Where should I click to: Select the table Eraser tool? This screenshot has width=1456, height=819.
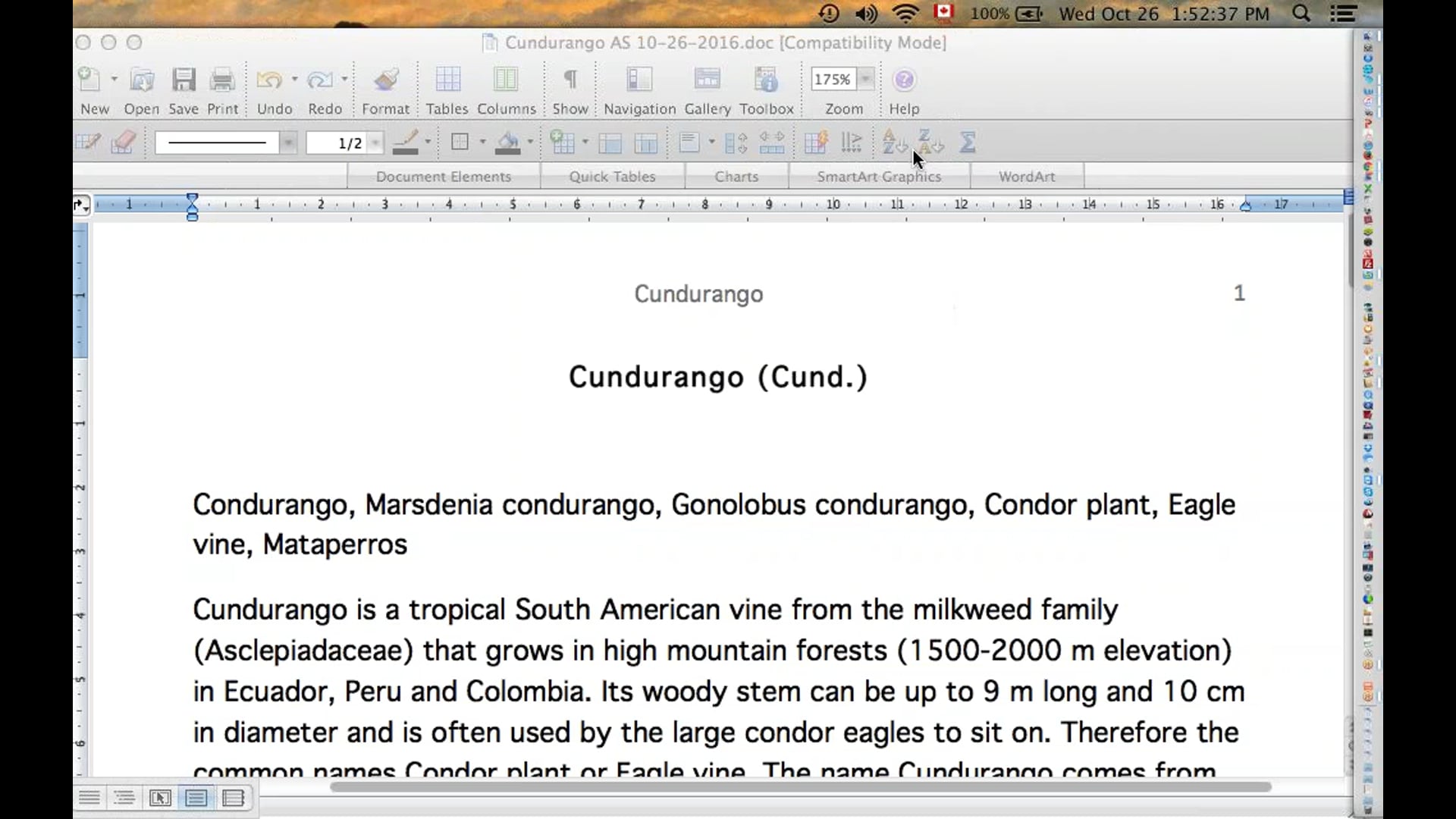[x=123, y=142]
